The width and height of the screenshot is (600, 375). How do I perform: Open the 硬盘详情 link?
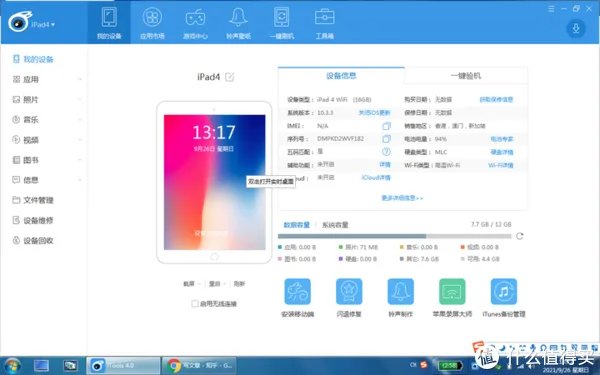[x=502, y=152]
